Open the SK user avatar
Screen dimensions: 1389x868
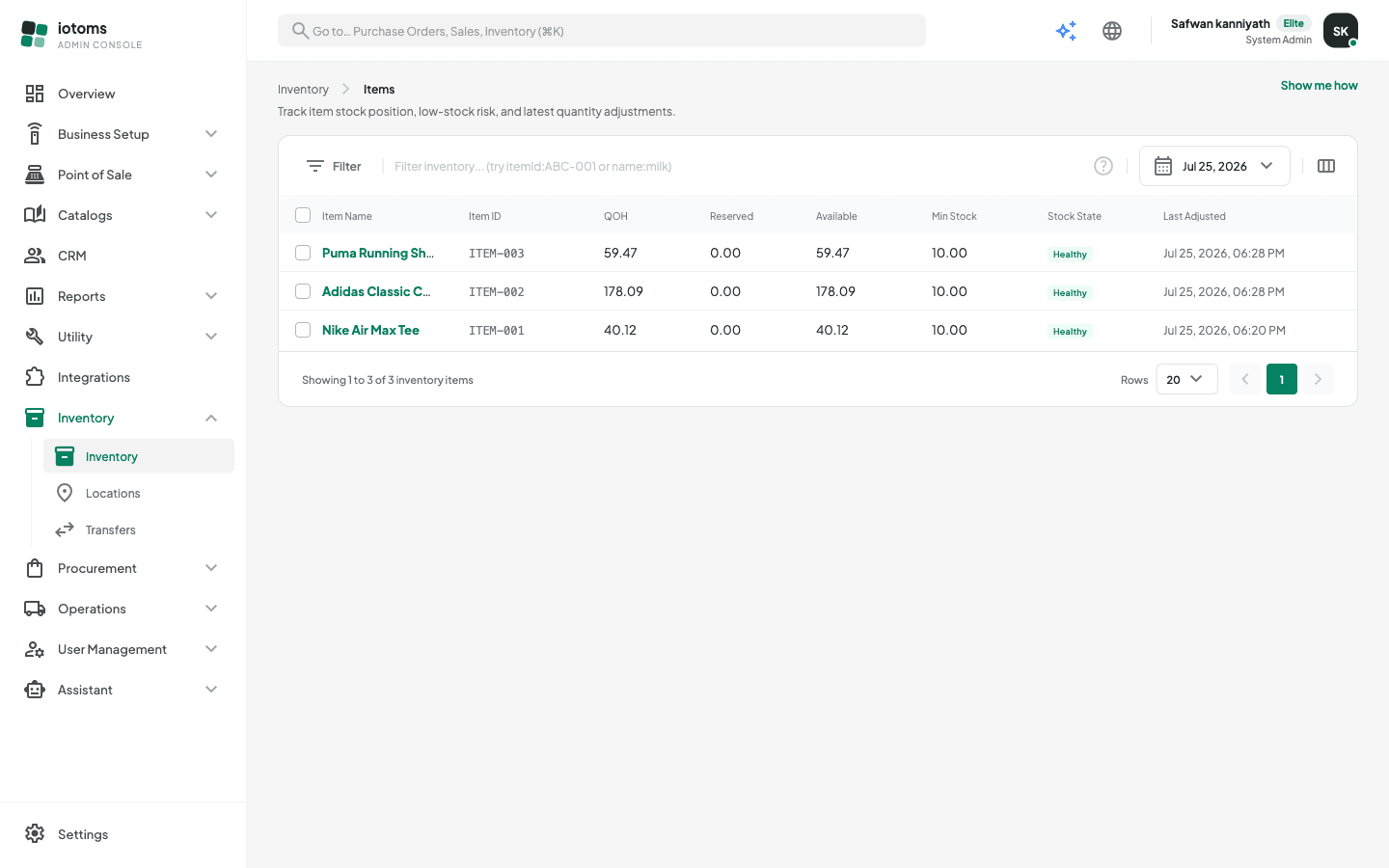pos(1341,31)
